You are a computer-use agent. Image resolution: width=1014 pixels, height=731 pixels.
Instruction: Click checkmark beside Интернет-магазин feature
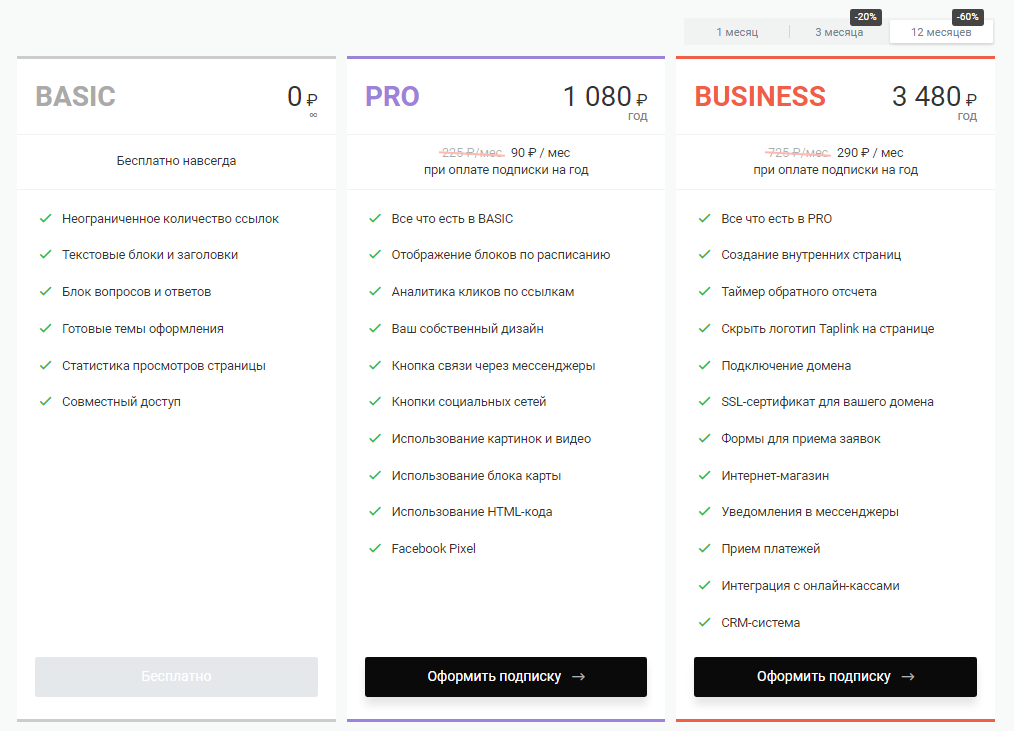tap(704, 475)
